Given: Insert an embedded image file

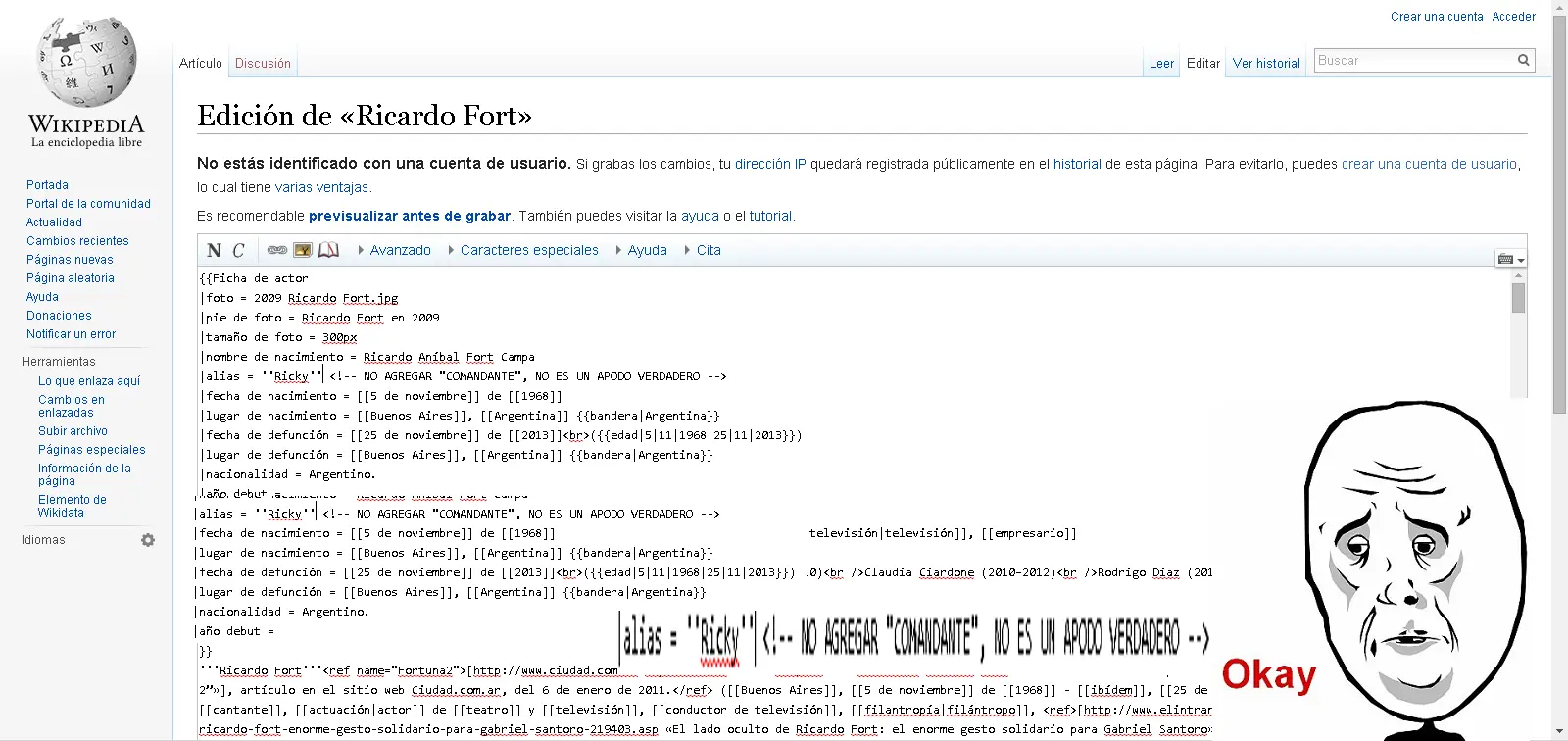Looking at the screenshot, I should point(303,250).
